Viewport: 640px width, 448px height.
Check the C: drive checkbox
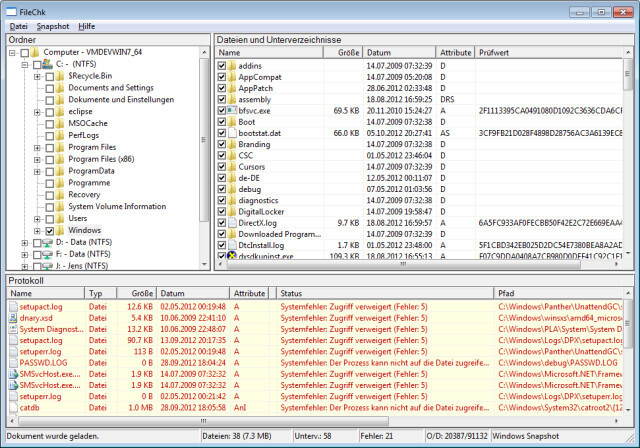[x=37, y=64]
